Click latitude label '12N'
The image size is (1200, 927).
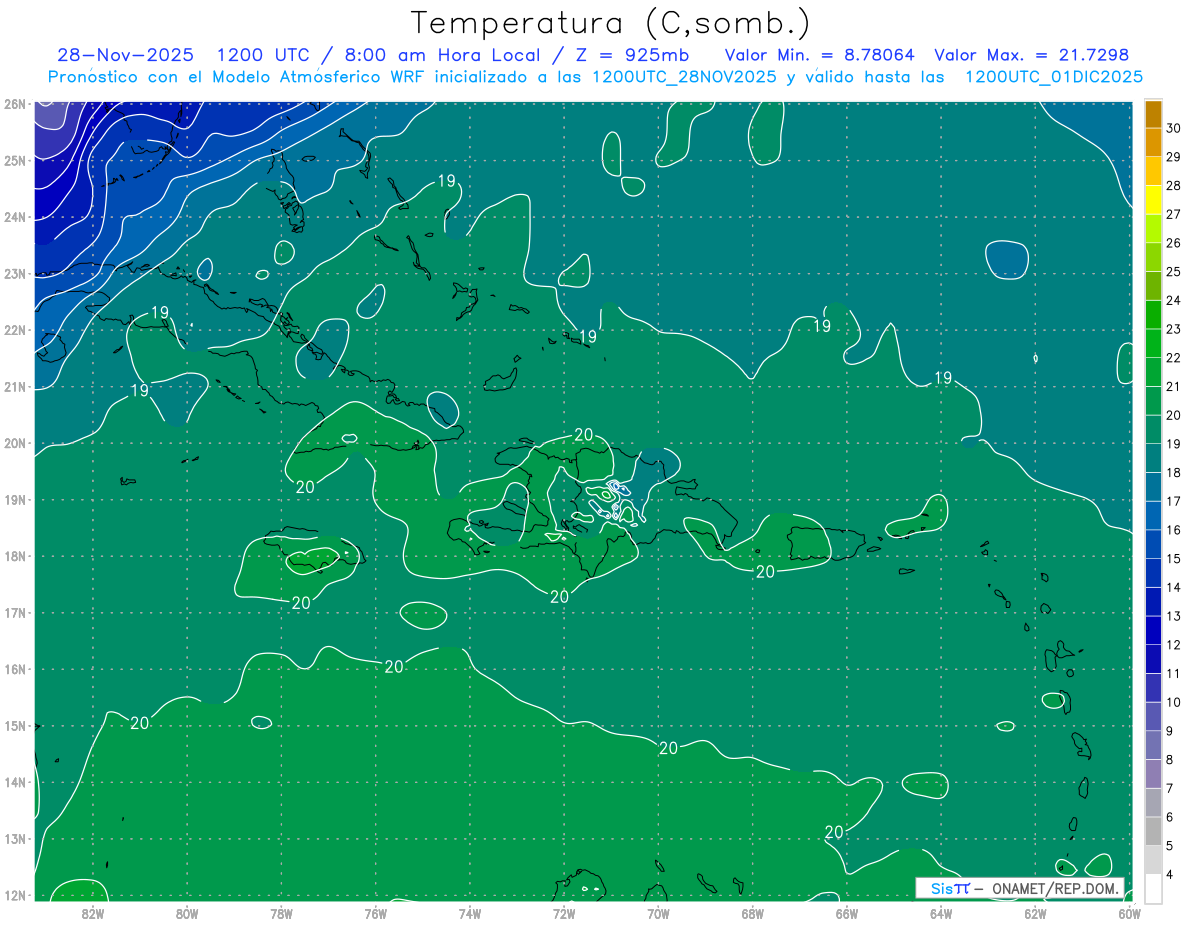pos(14,894)
